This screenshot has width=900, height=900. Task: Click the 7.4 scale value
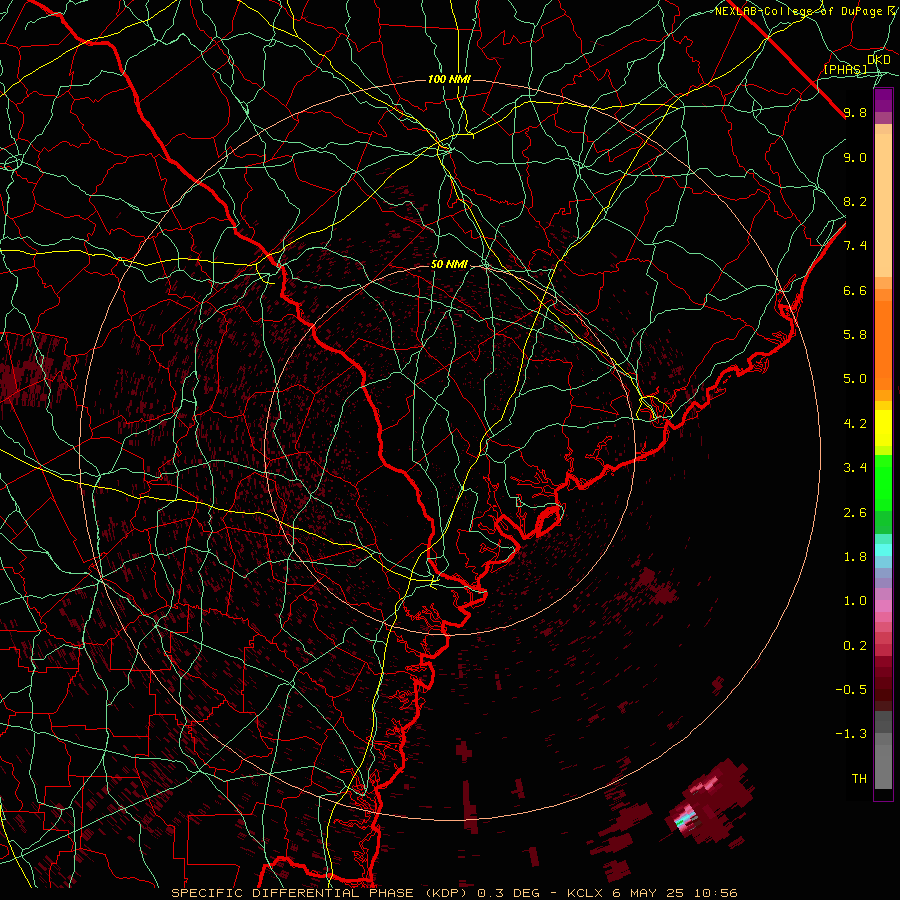pyautogui.click(x=855, y=246)
